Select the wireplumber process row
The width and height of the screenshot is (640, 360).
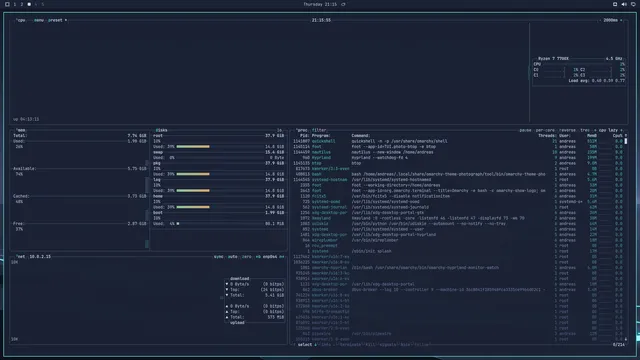(458, 240)
